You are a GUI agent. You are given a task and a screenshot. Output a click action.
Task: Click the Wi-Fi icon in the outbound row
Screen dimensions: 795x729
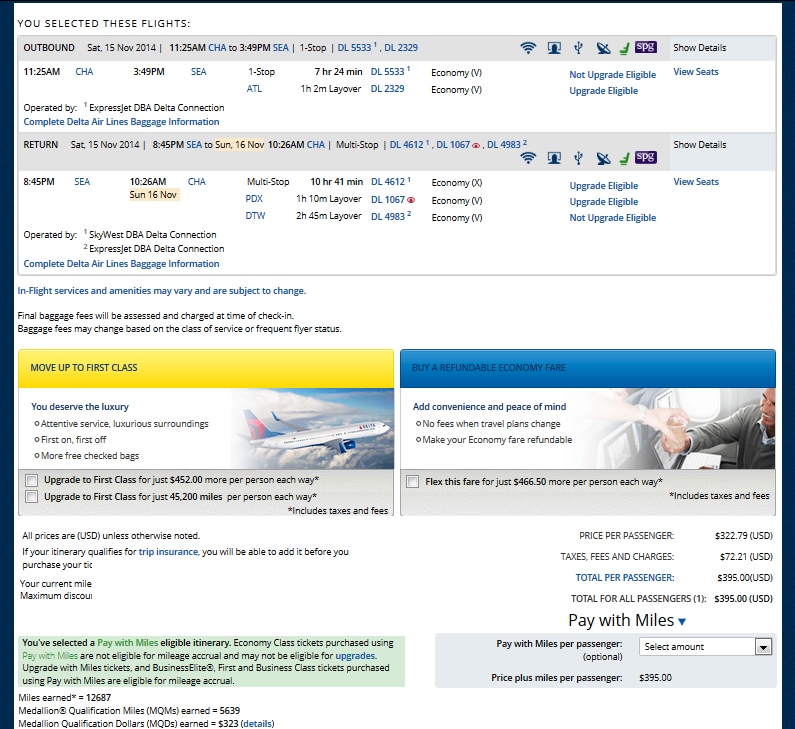528,47
